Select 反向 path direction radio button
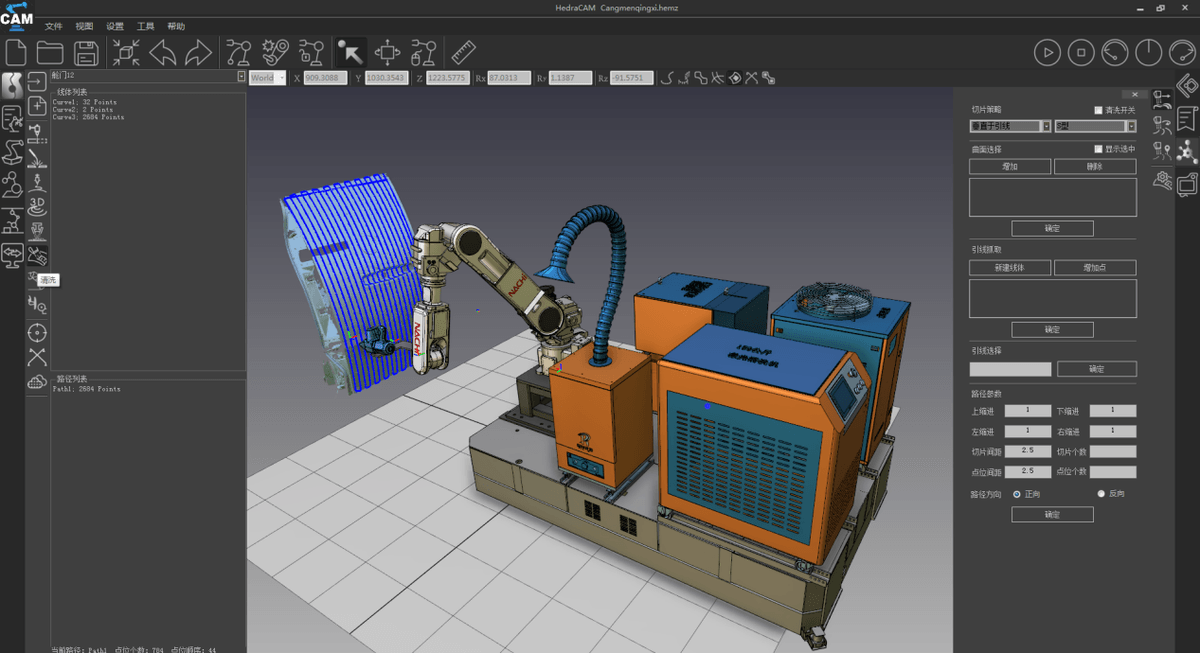Screen dimensions: 1200x653 click(x=1101, y=494)
